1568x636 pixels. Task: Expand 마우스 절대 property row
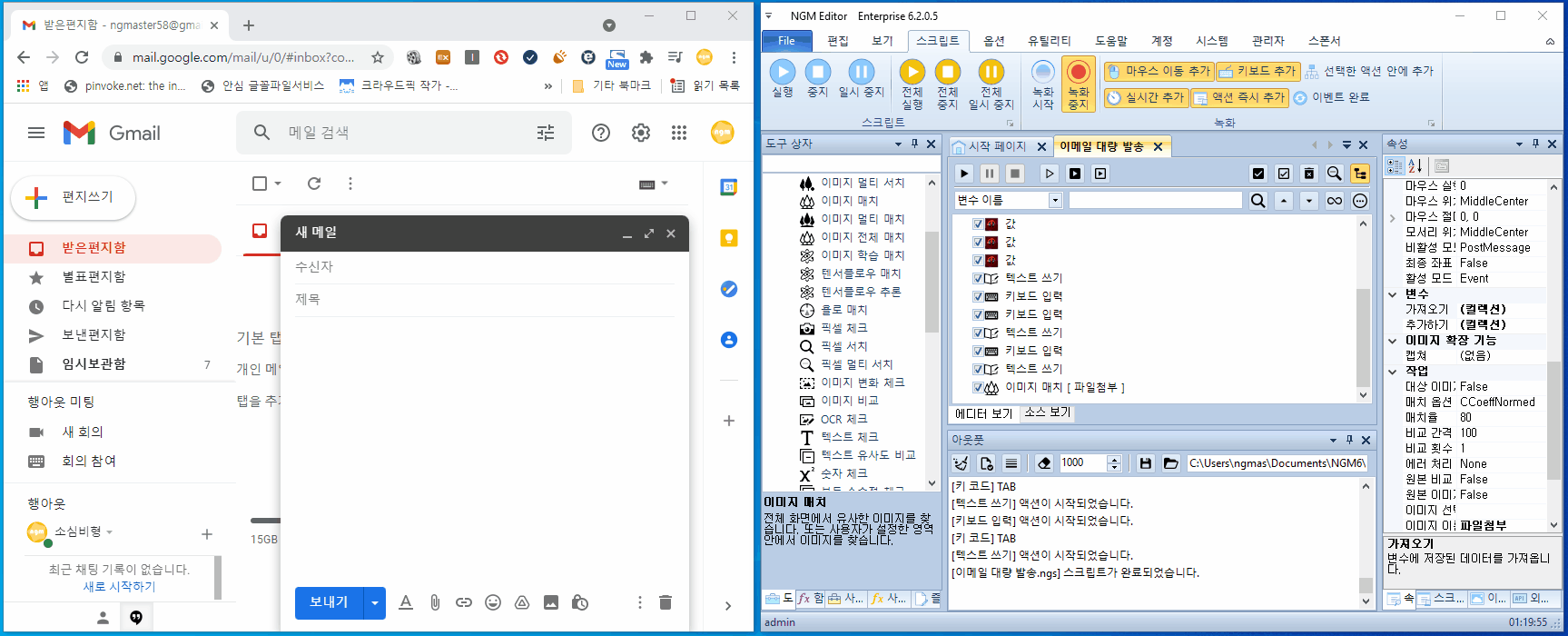[x=1393, y=217]
